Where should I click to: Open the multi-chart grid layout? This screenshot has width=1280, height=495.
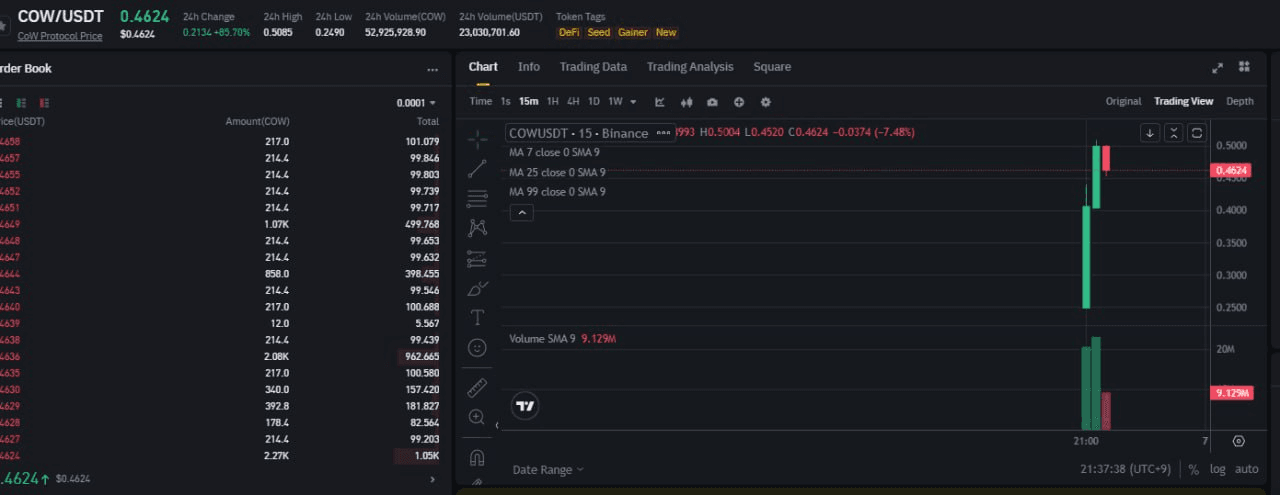[x=1244, y=67]
